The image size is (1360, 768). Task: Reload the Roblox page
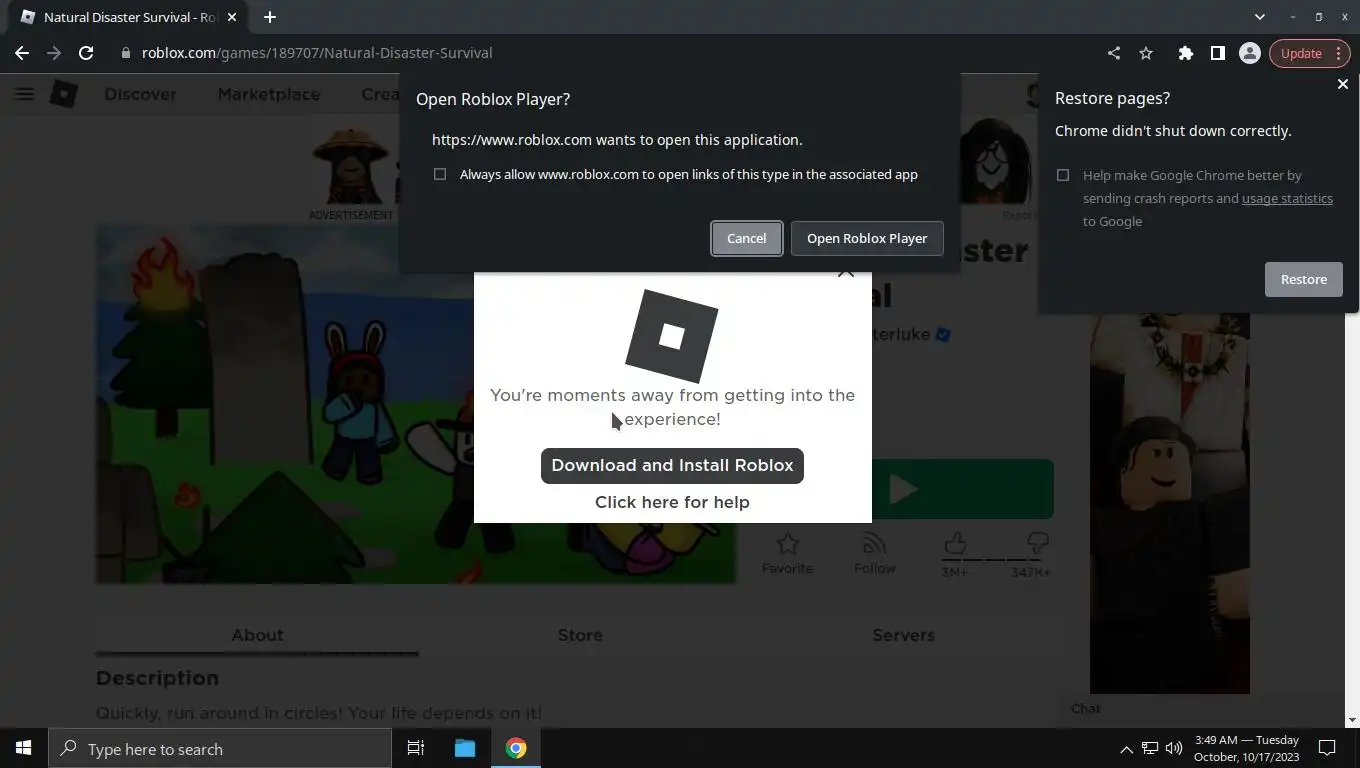click(86, 53)
